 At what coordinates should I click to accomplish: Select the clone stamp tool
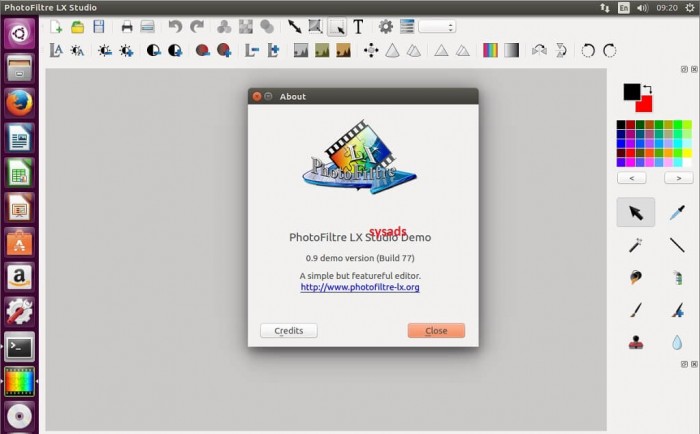click(x=636, y=342)
